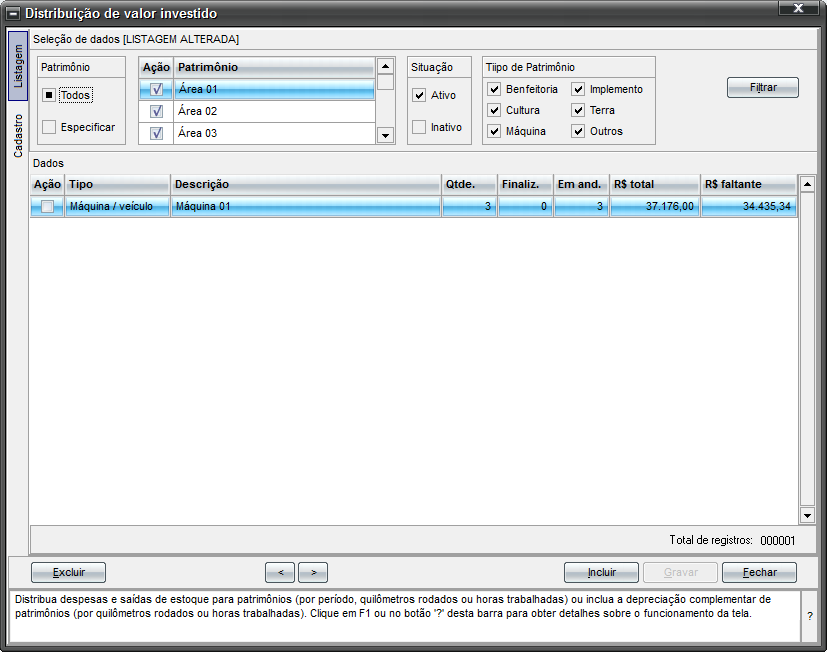This screenshot has width=827, height=652.
Task: Select the Todos patrimônio option
Action: [49, 95]
